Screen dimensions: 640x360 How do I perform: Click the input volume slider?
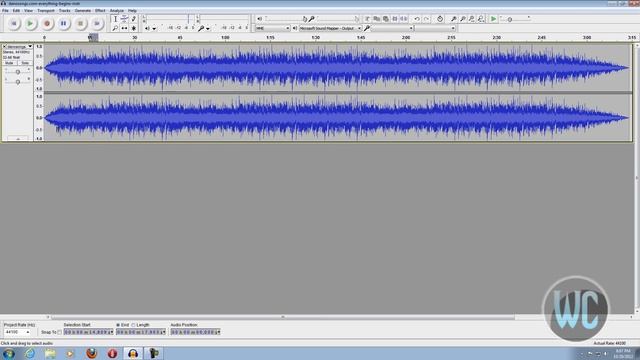(337, 19)
